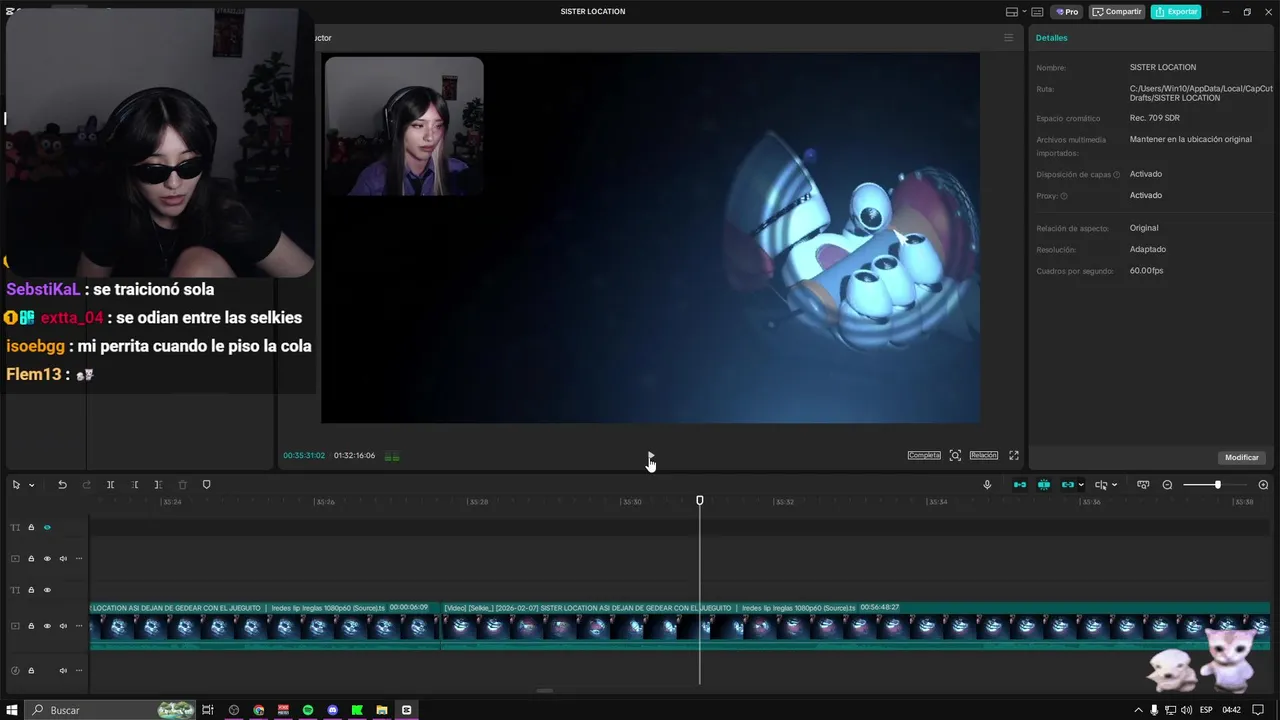Open the notification center on the taskbar

pyautogui.click(x=1259, y=710)
